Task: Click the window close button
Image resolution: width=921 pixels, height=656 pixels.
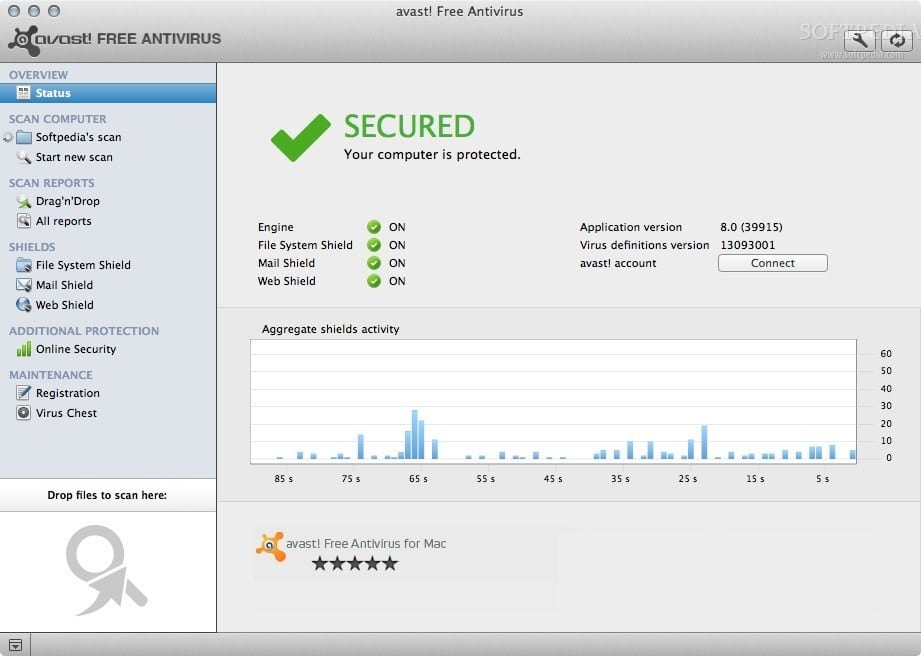Action: pos(14,11)
